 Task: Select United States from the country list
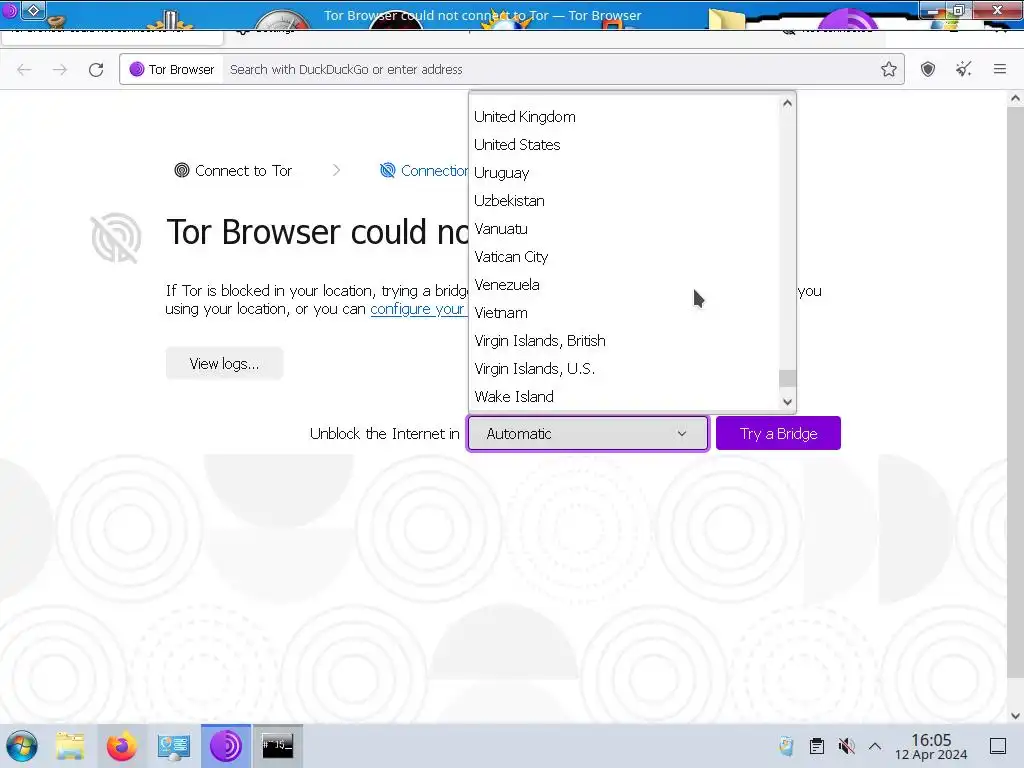(624, 145)
